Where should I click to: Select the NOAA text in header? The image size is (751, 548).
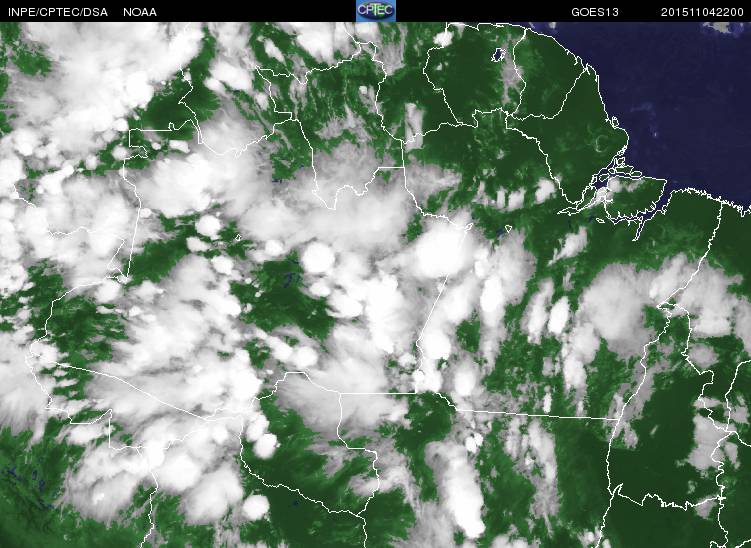[140, 12]
